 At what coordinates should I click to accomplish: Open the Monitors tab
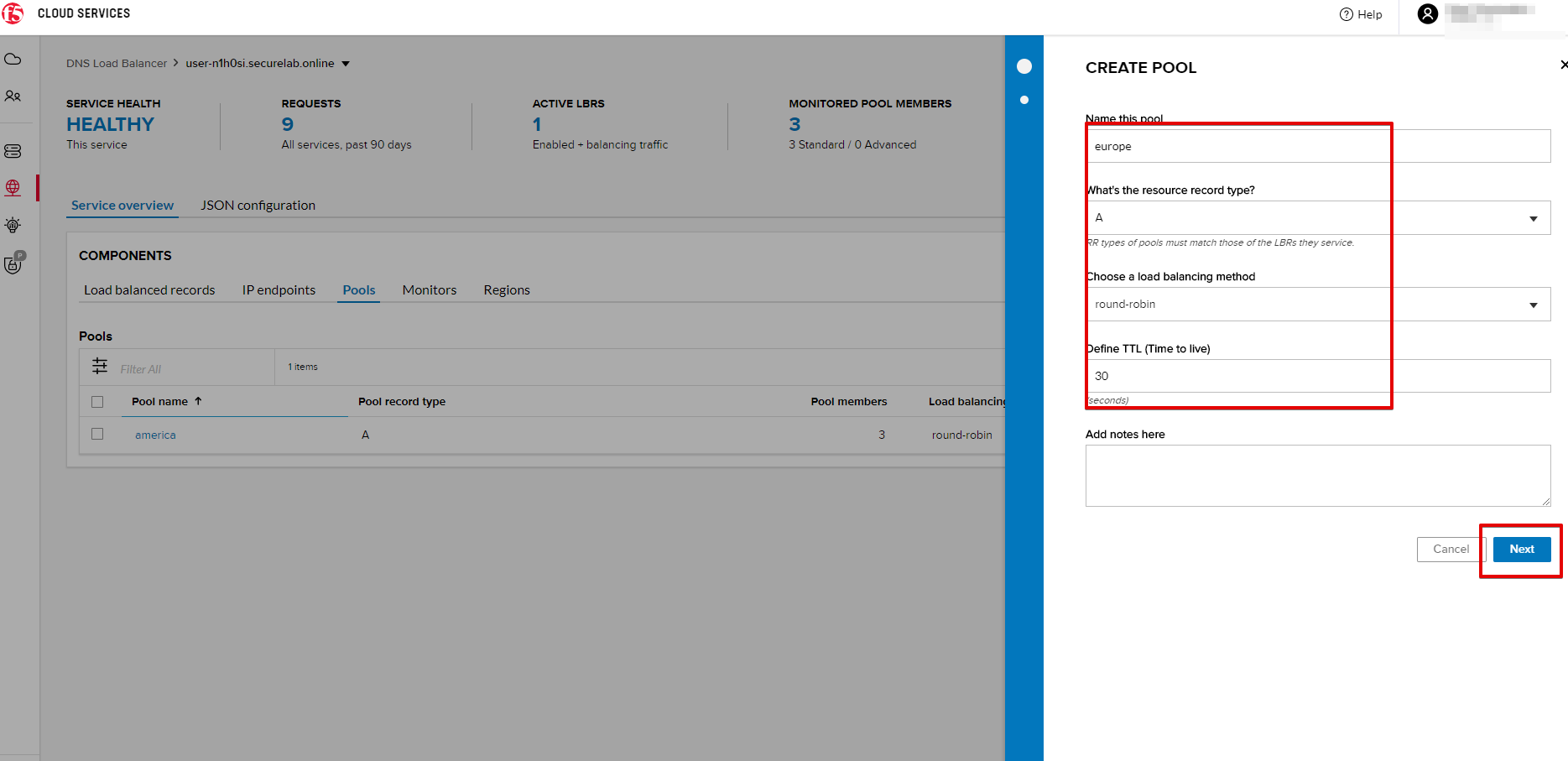point(430,290)
